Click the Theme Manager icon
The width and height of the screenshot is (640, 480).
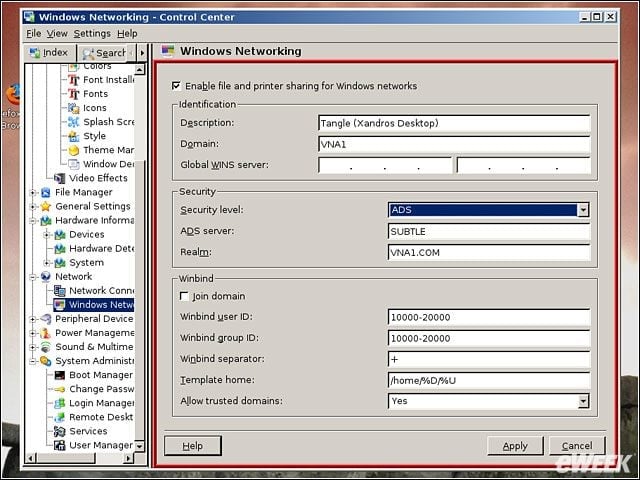[x=73, y=150]
